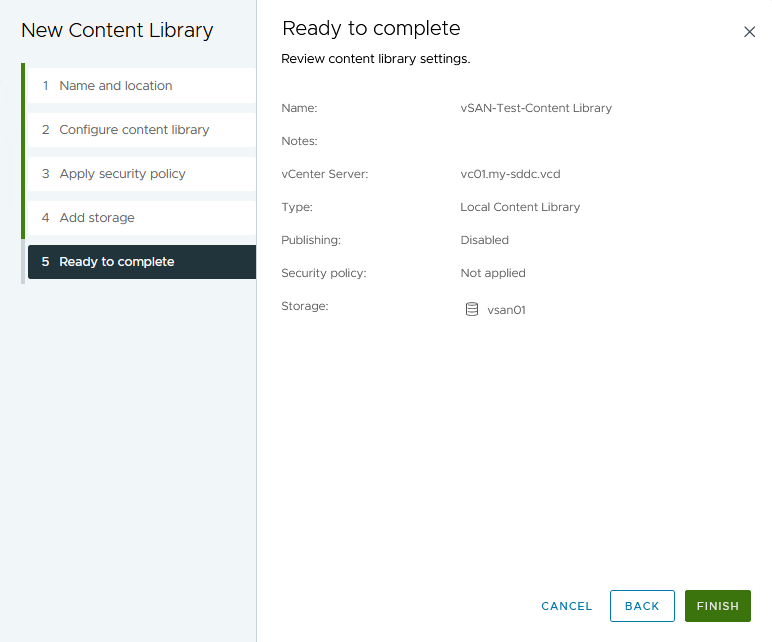Click the vsan01 storage name
This screenshot has height=642, width=772.
(506, 310)
